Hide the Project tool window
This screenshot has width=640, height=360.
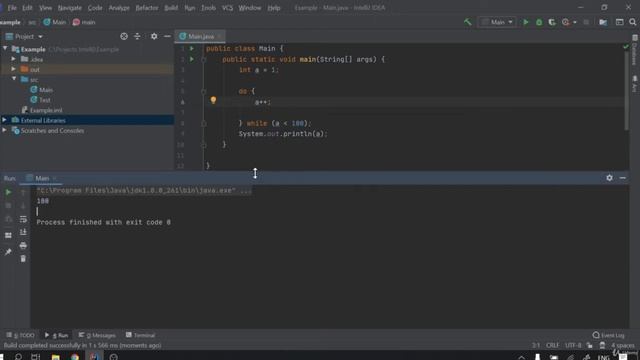tap(167, 36)
